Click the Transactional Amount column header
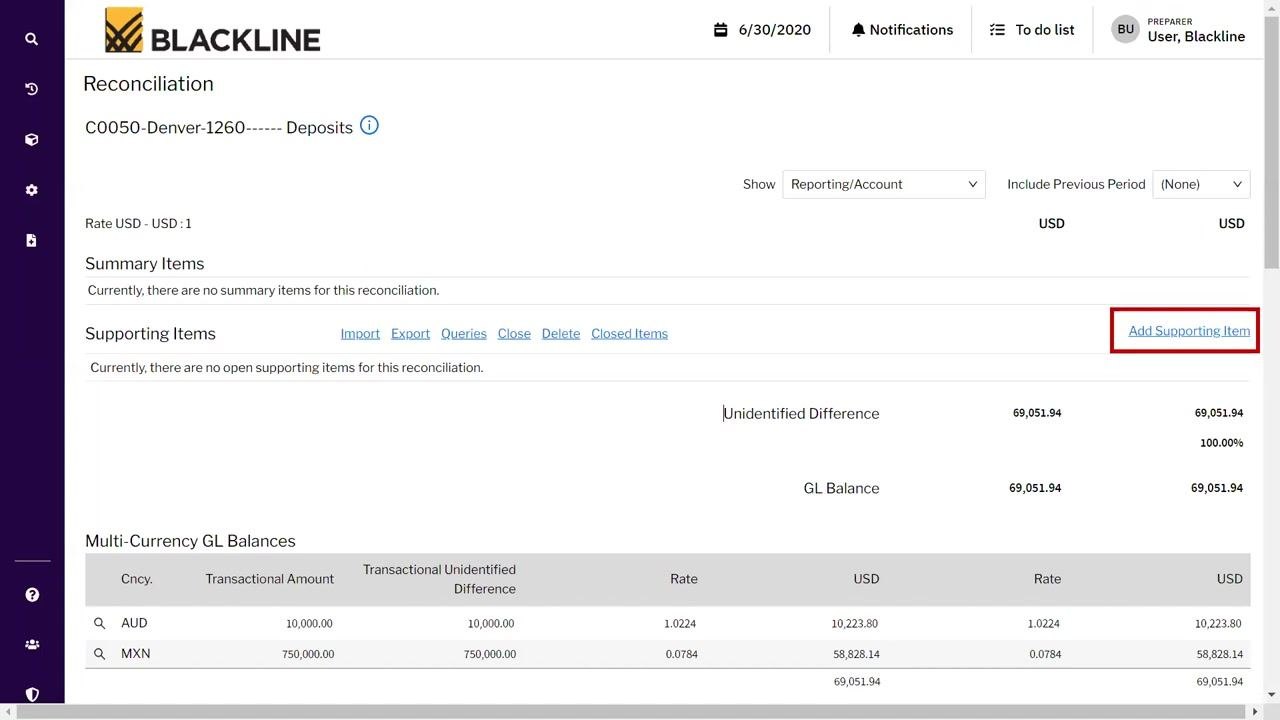The image size is (1280, 720). (270, 579)
